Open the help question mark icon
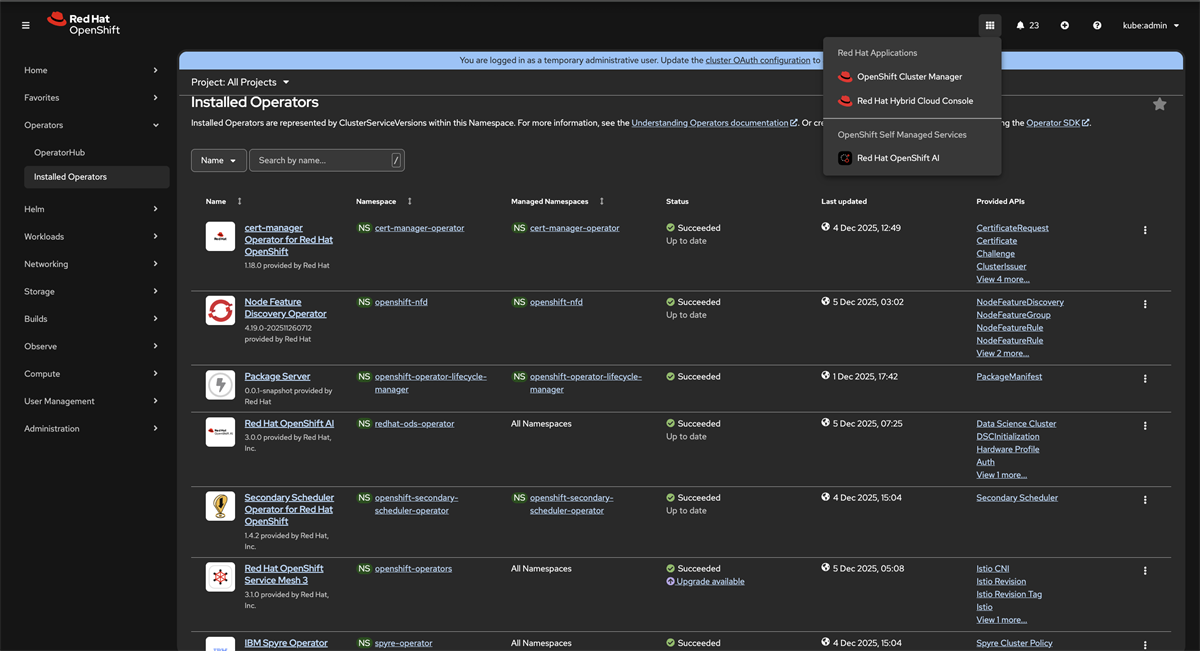Viewport: 1200px width, 651px height. pyautogui.click(x=1097, y=25)
